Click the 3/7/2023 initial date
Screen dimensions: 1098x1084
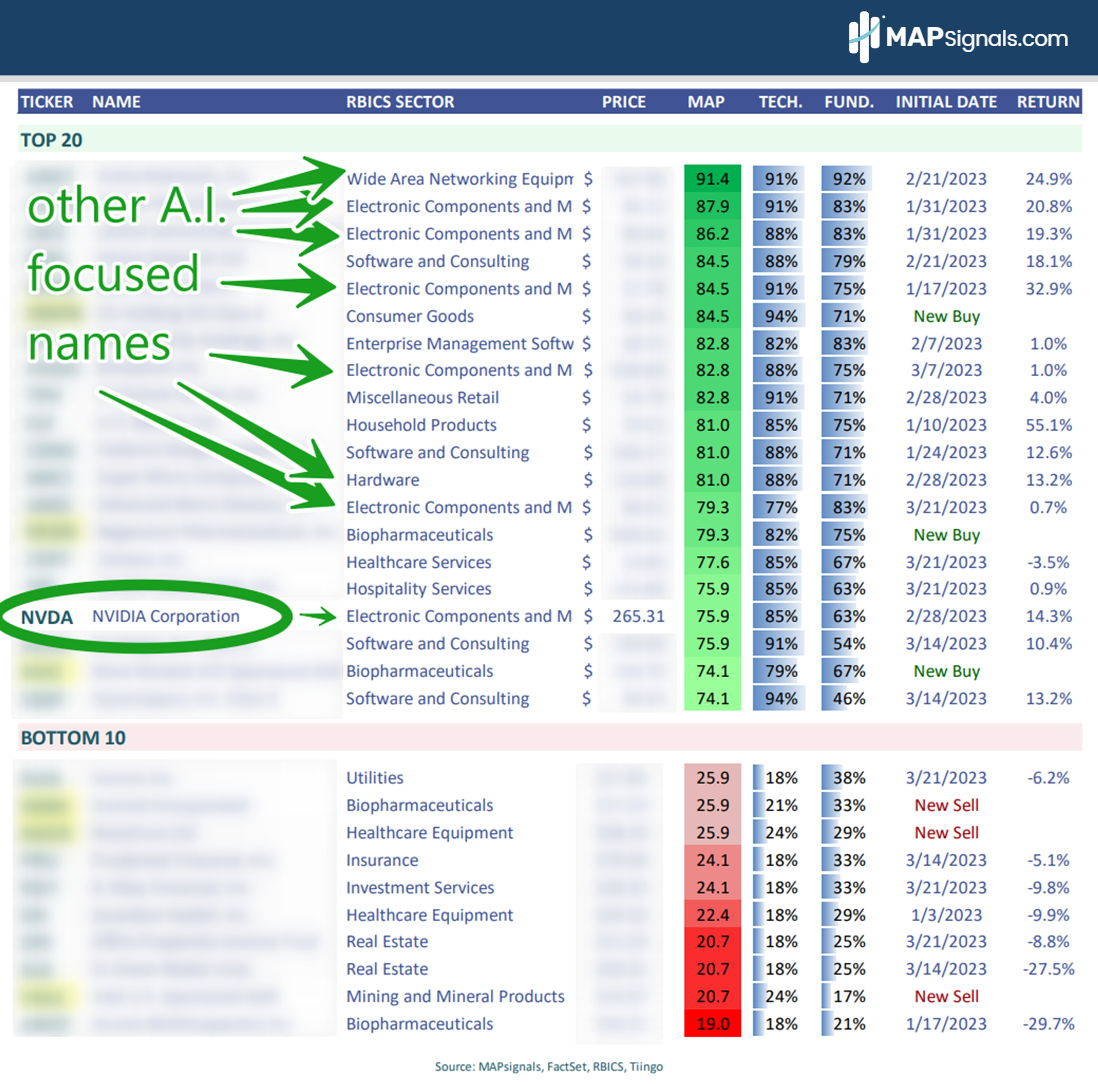(946, 370)
